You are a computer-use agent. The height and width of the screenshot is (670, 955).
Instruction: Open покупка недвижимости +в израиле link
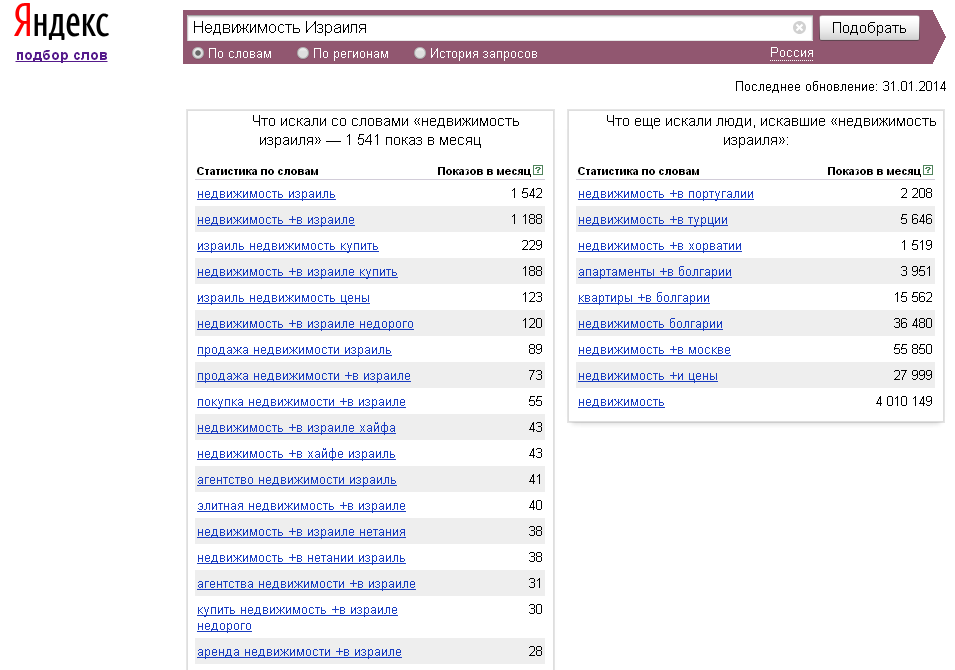tap(301, 402)
